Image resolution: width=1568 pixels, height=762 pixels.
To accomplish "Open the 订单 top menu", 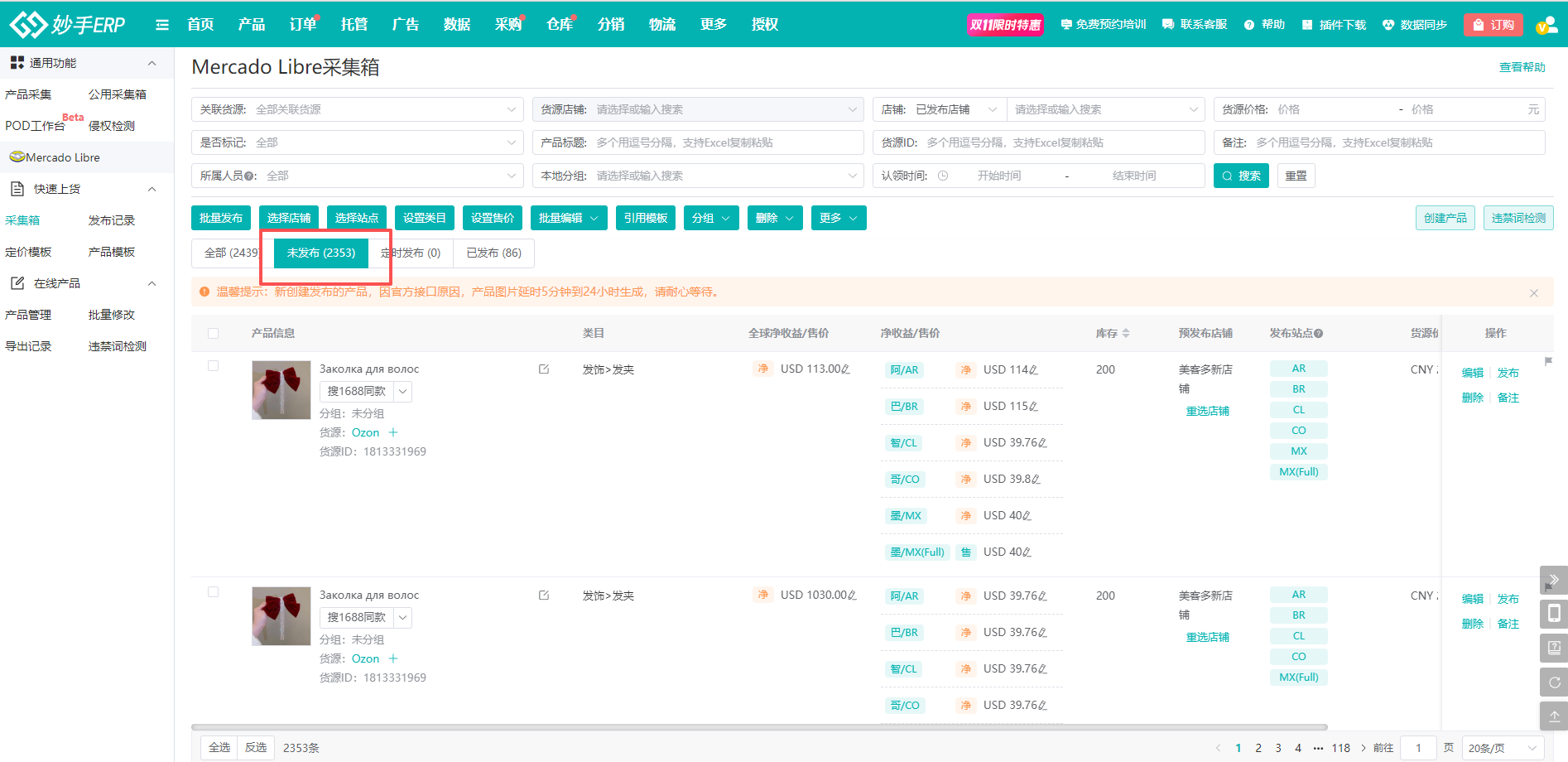I will (x=303, y=25).
